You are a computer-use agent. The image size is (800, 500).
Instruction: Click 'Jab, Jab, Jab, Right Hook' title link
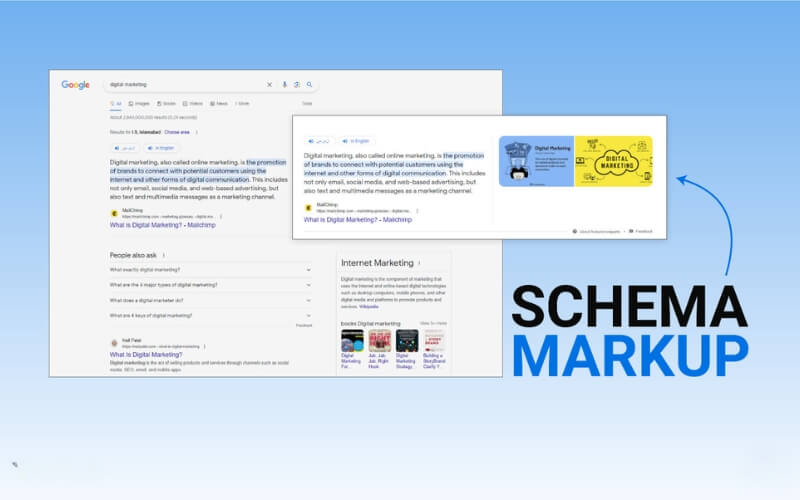pyautogui.click(x=379, y=361)
